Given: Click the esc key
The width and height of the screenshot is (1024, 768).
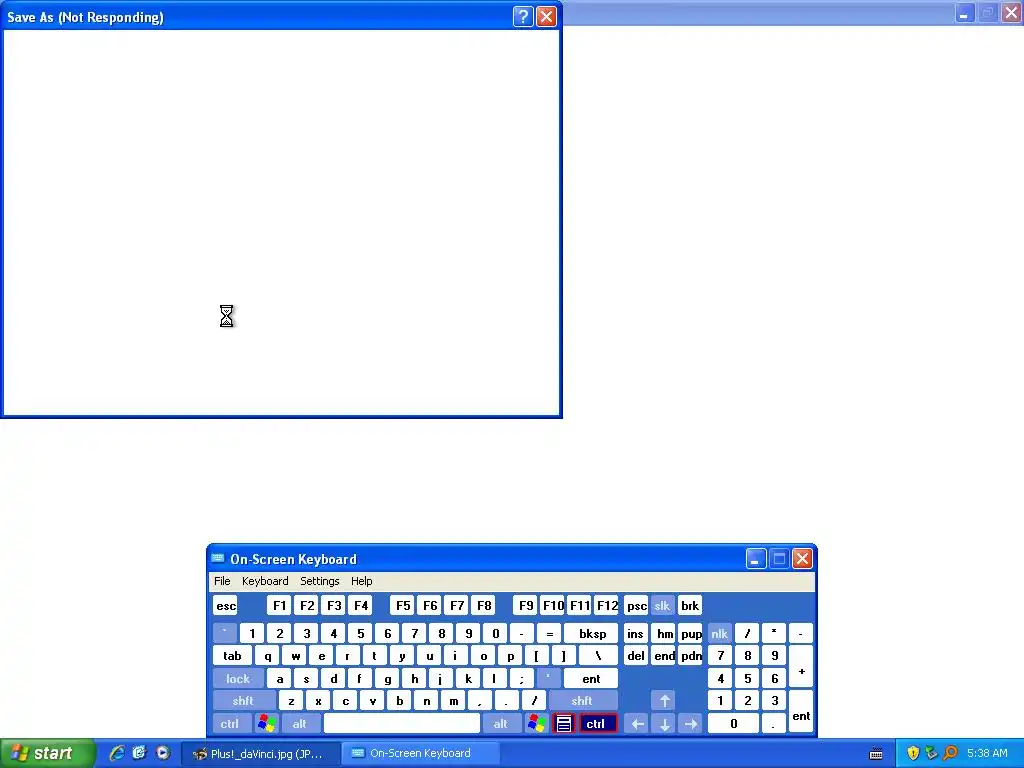Looking at the screenshot, I should (x=226, y=605).
